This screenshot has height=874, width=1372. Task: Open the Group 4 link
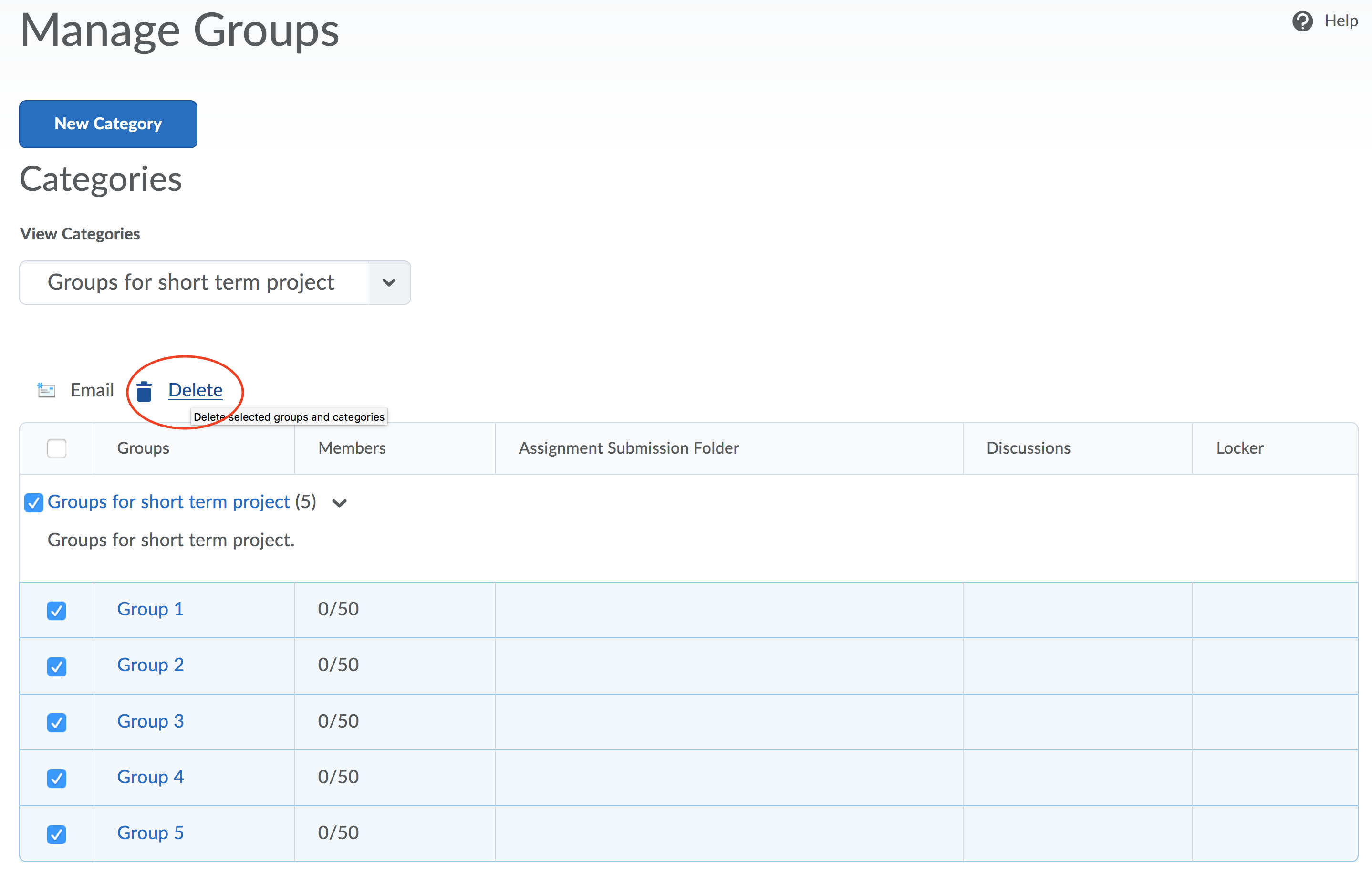(150, 777)
